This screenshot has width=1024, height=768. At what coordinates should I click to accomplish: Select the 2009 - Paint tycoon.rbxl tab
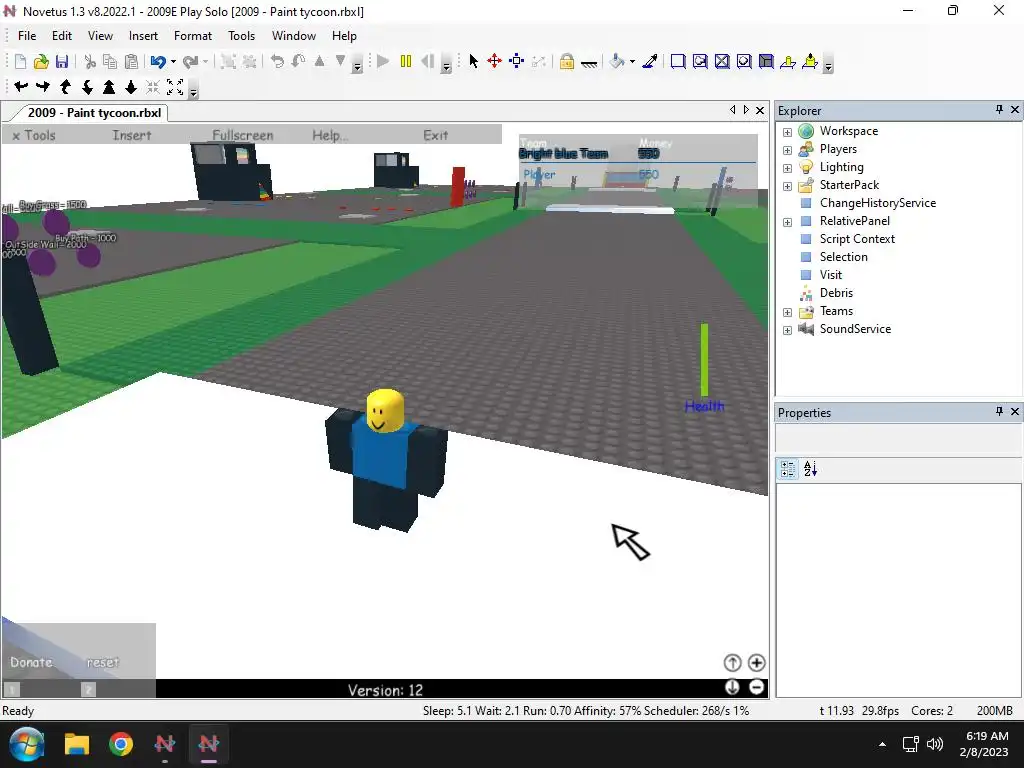(x=94, y=112)
